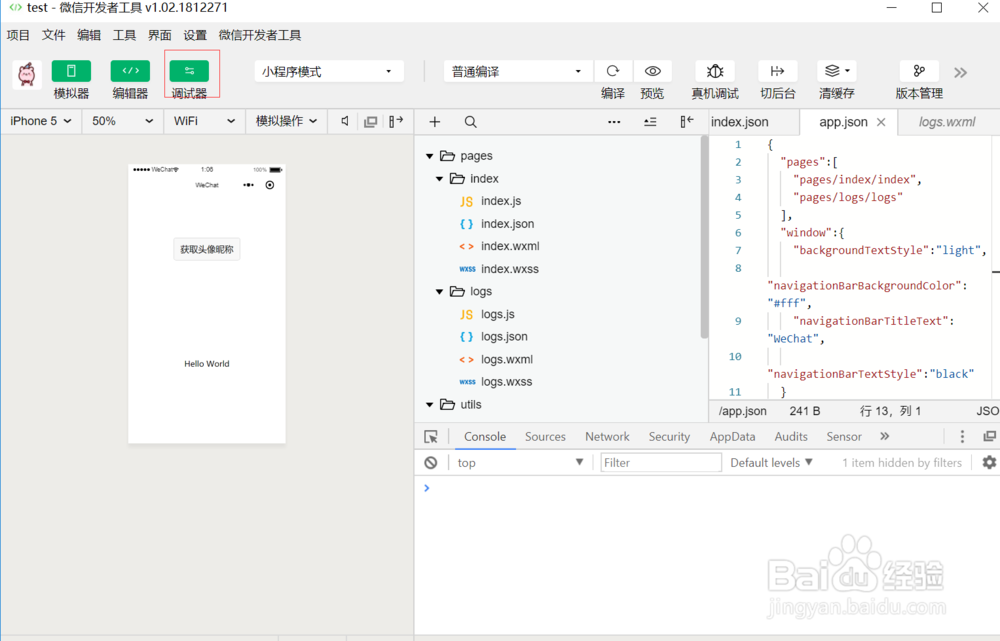Screen dimensions: 1000x641
Task: Hide file tree panel icon
Action: point(687,121)
